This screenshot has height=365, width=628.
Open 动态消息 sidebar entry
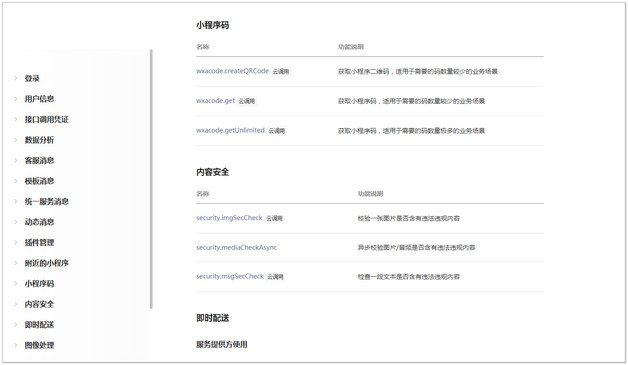[x=39, y=222]
